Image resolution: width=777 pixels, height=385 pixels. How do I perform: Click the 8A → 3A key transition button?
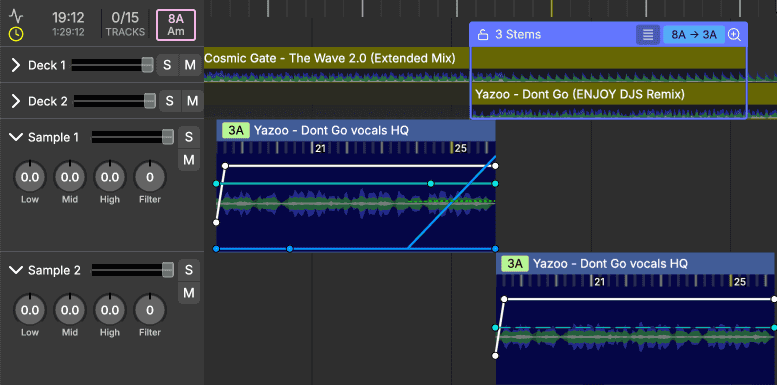(x=694, y=35)
